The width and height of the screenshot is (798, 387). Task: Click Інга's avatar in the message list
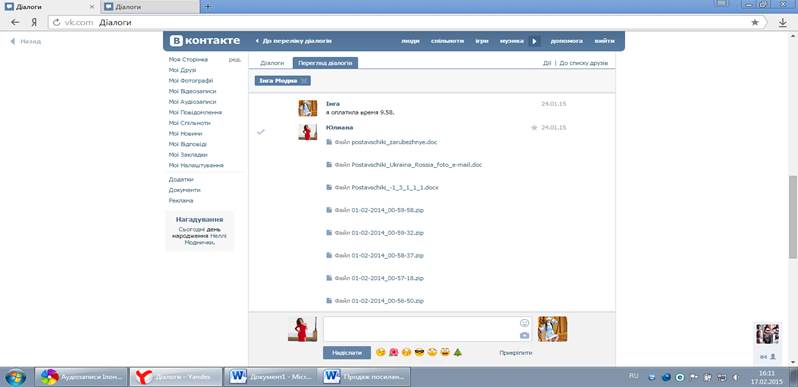click(x=307, y=108)
